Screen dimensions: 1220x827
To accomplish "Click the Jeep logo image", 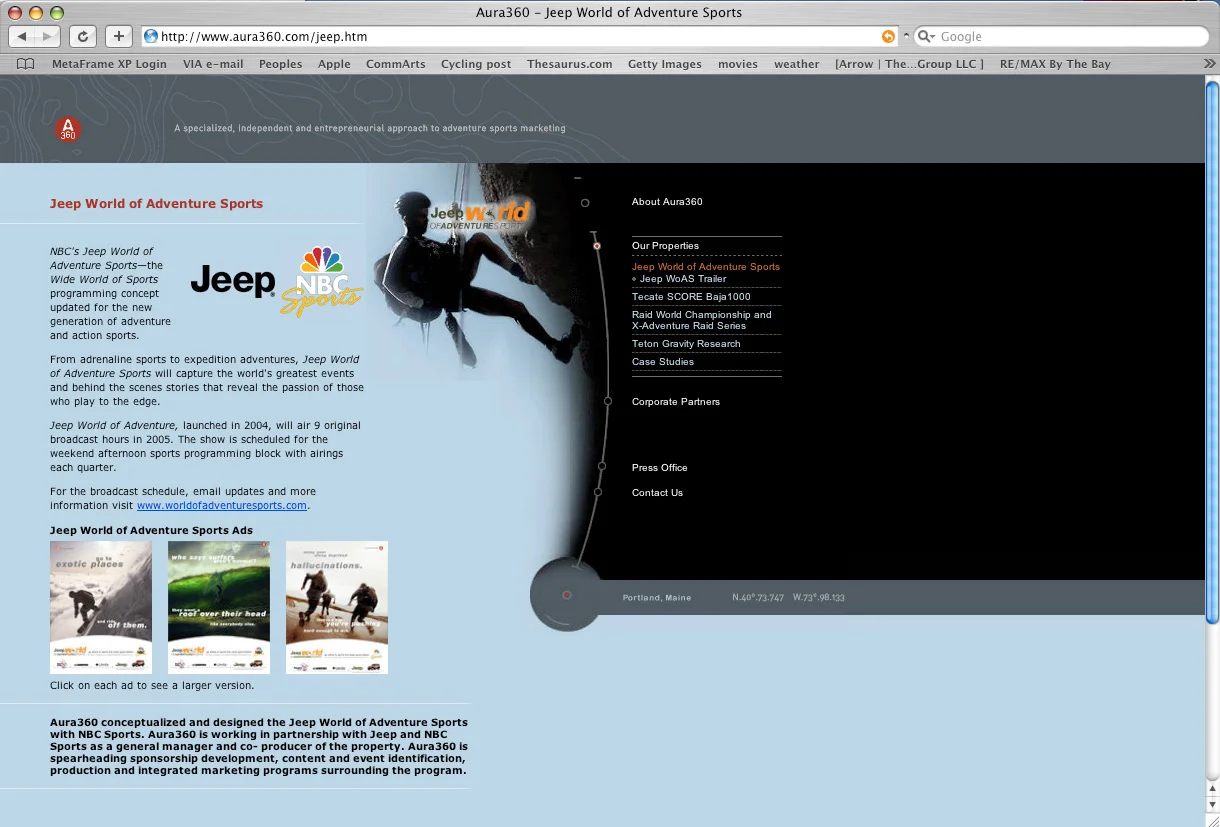I will 233,281.
